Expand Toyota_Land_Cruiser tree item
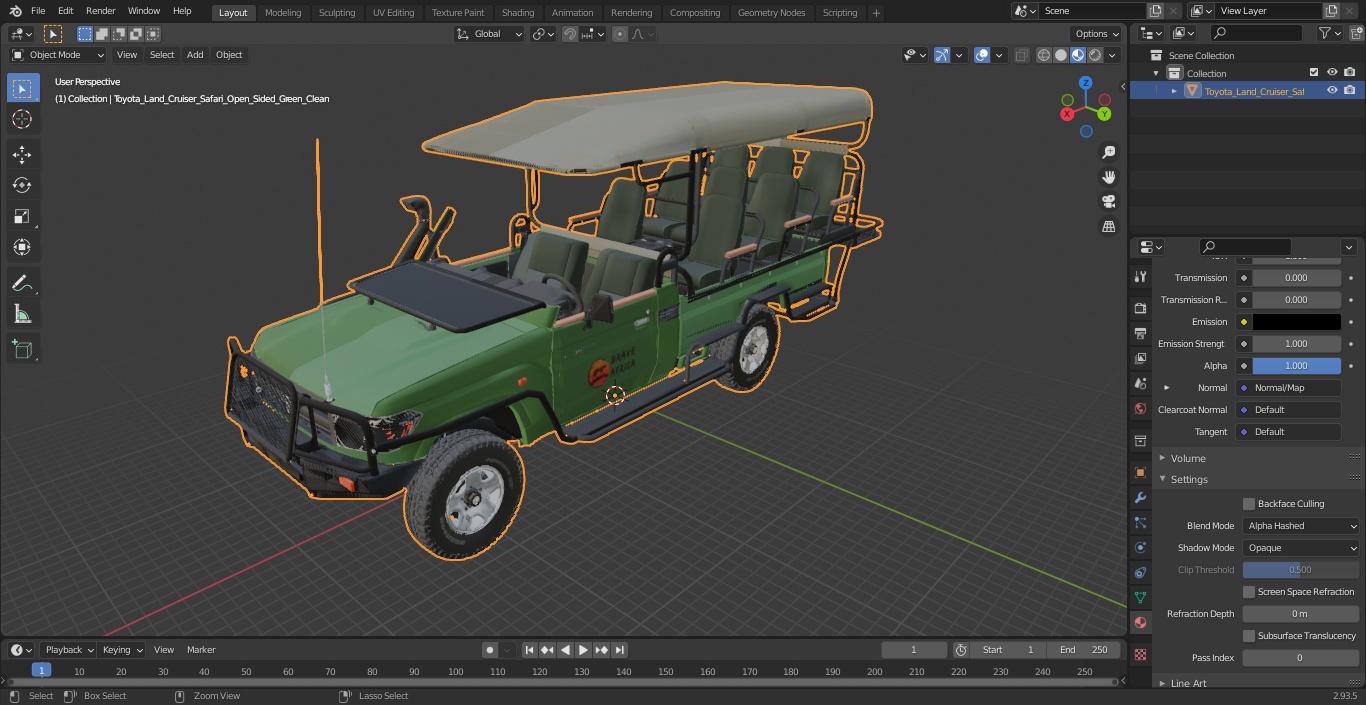This screenshot has width=1366, height=705. [1174, 91]
